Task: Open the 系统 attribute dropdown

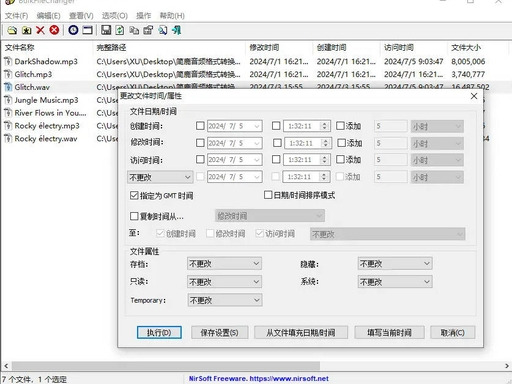Action: pos(395,282)
